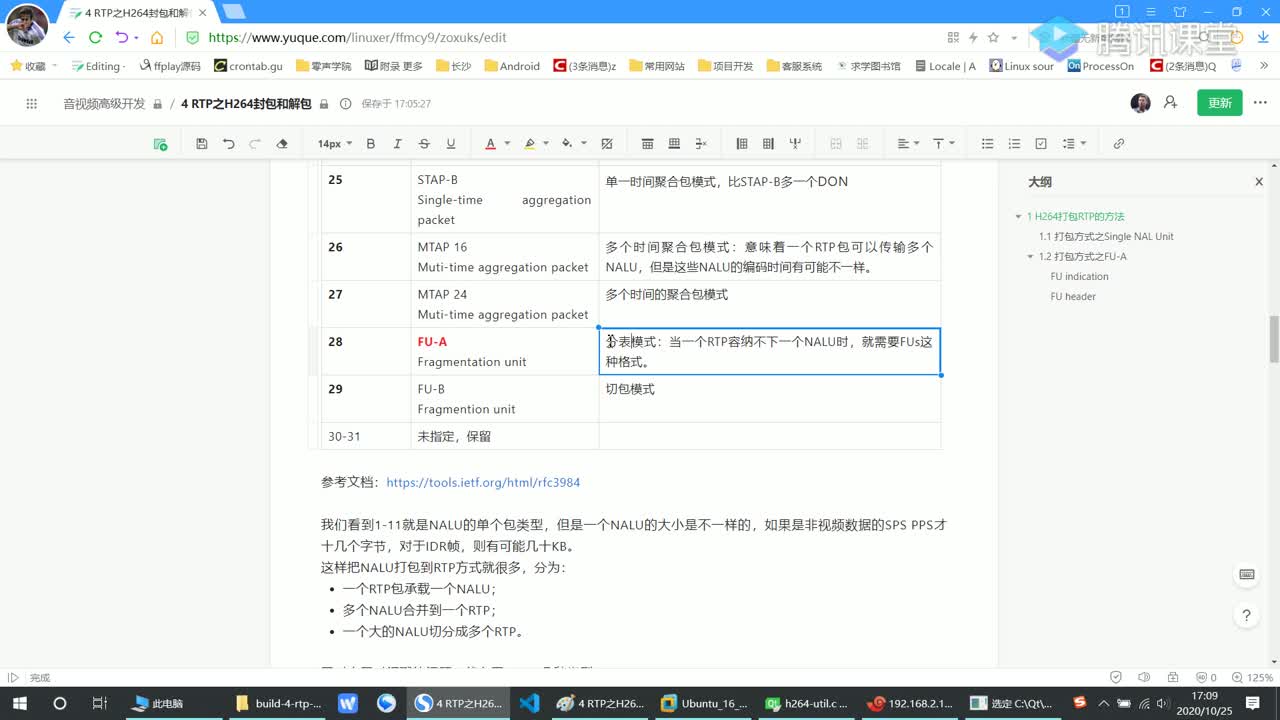
Task: Click the cell containing 切包模式
Action: [769, 398]
